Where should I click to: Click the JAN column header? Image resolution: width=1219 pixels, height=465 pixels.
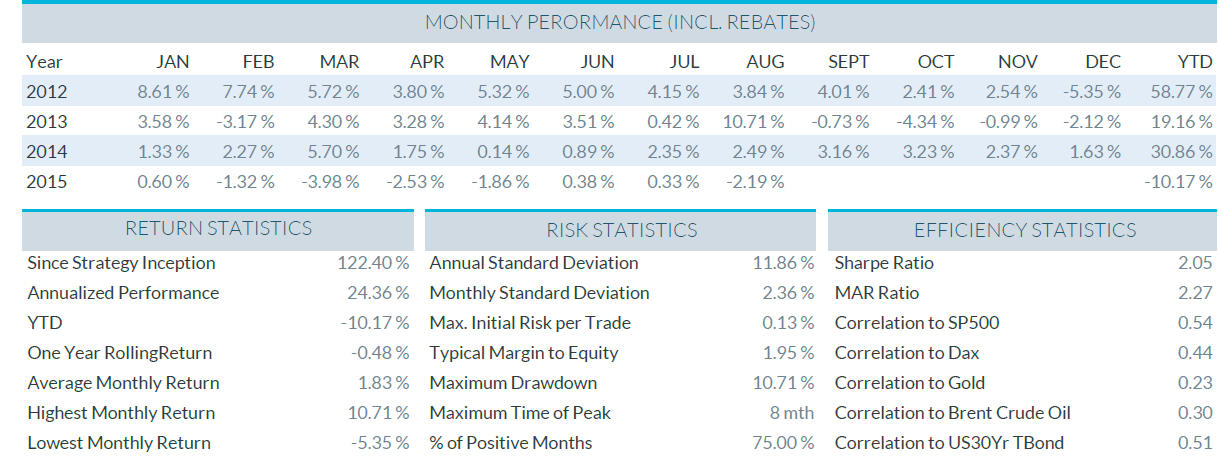tap(172, 62)
